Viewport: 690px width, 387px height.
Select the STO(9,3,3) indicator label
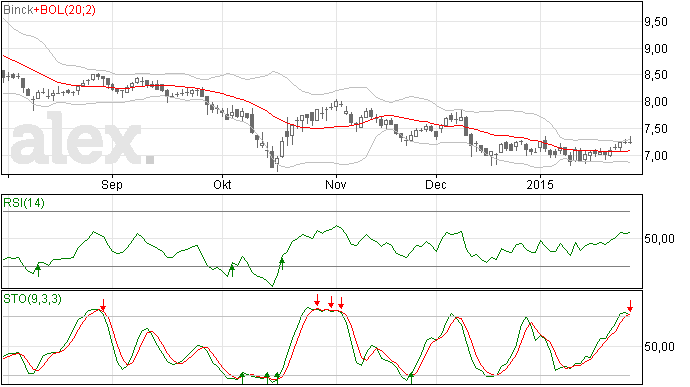[32, 299]
